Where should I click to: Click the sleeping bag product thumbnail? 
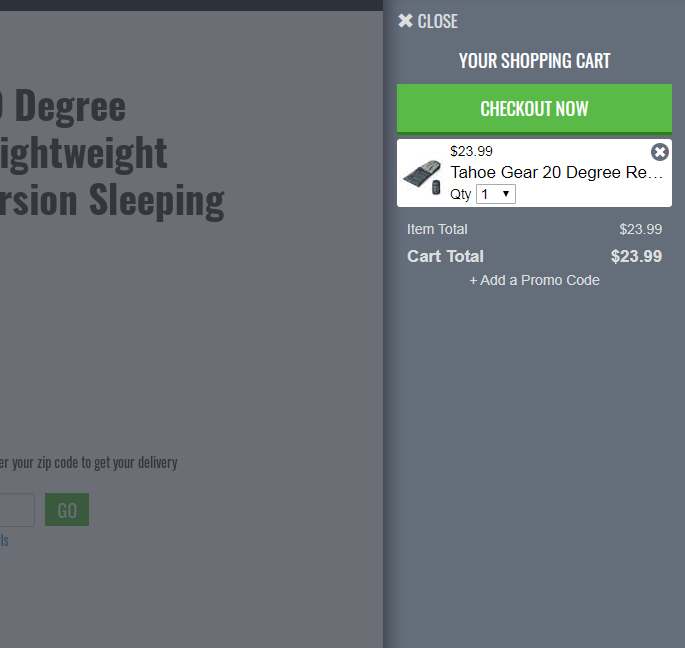422,177
